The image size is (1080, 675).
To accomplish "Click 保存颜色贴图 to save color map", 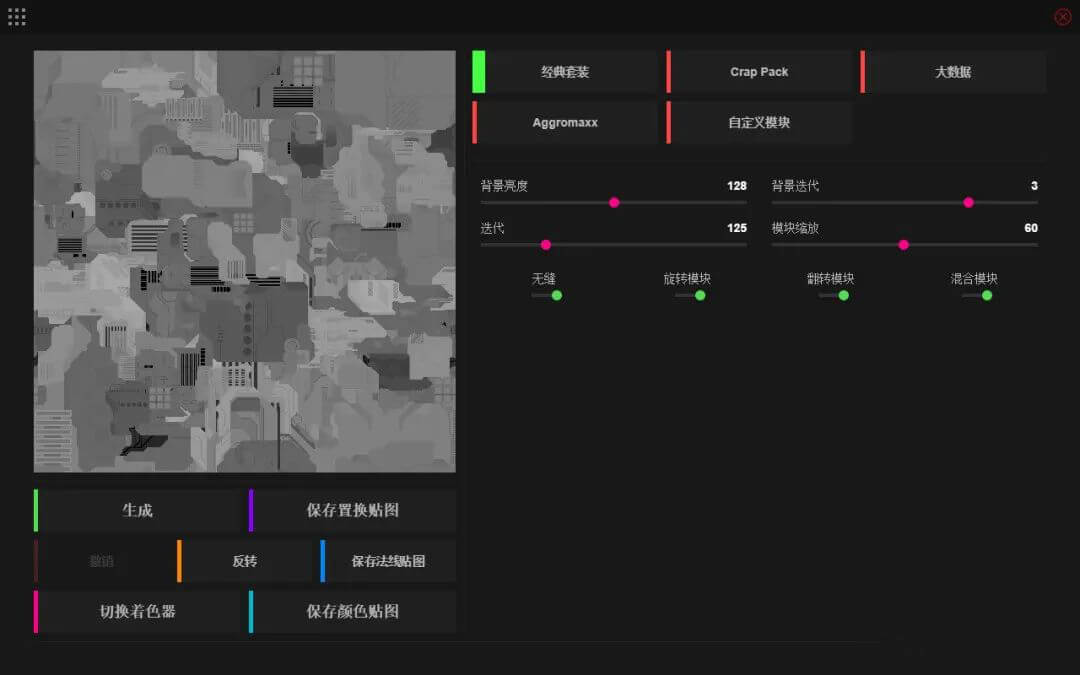I will (x=352, y=611).
